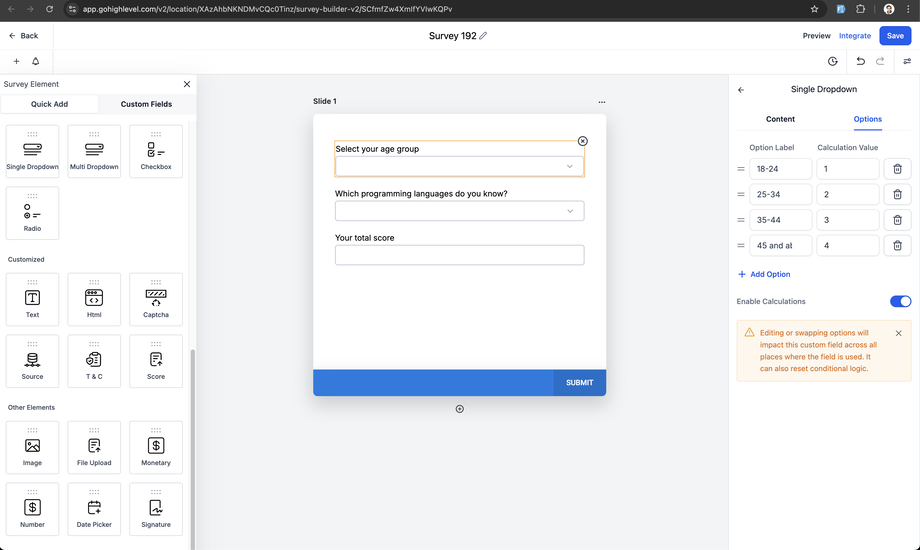Edit the Survey 192 name pencil icon
Image resolution: width=920 pixels, height=550 pixels.
[x=483, y=36]
